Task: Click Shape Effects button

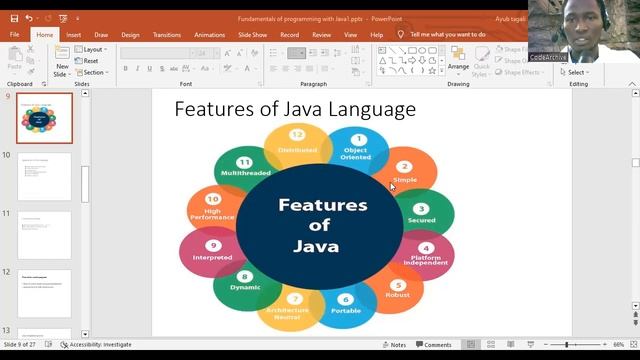Action: (520, 72)
